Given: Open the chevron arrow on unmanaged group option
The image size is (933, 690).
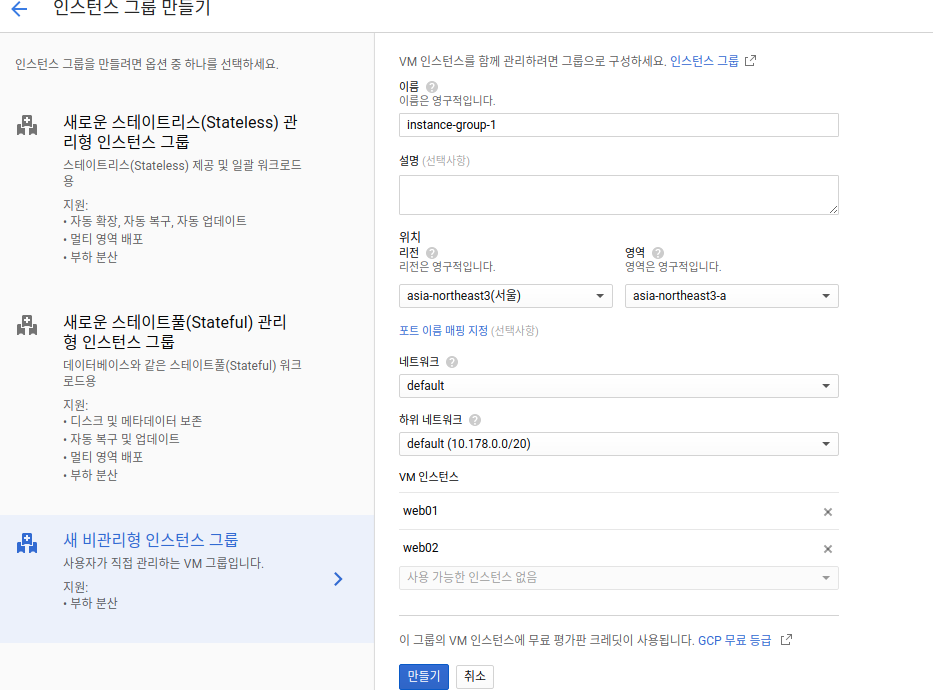Looking at the screenshot, I should [338, 579].
